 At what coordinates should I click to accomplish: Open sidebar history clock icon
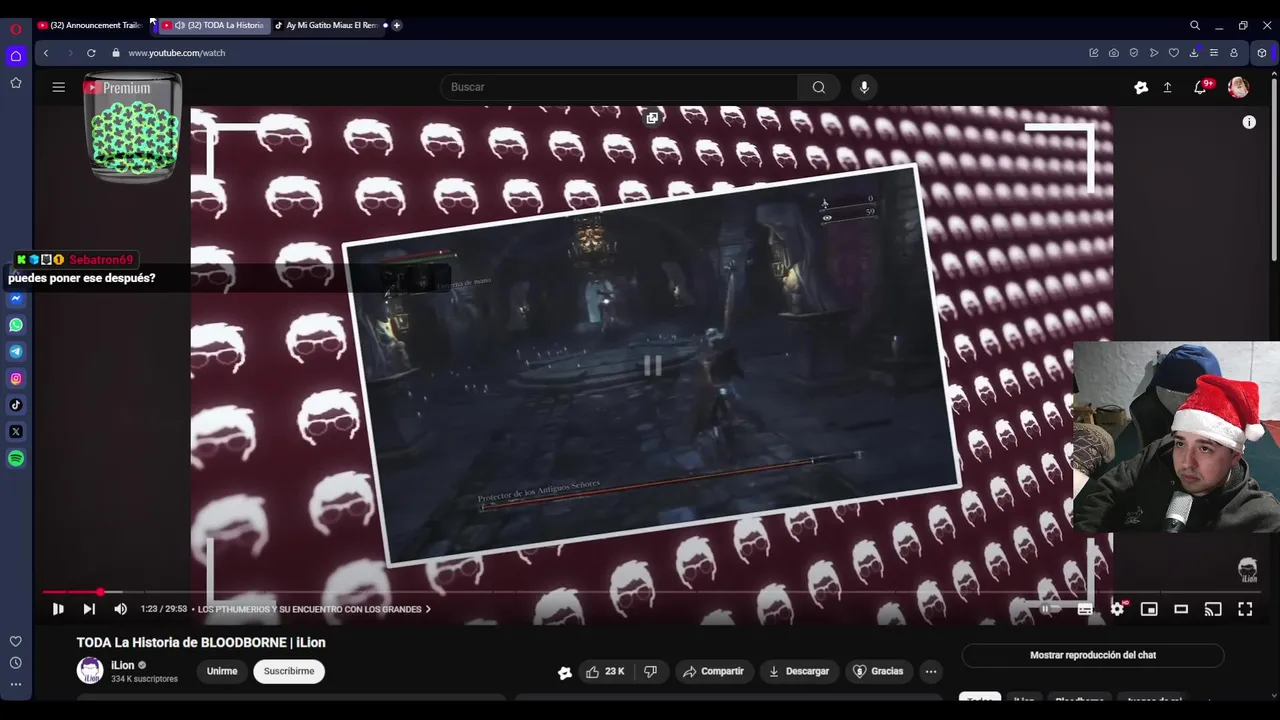16,663
